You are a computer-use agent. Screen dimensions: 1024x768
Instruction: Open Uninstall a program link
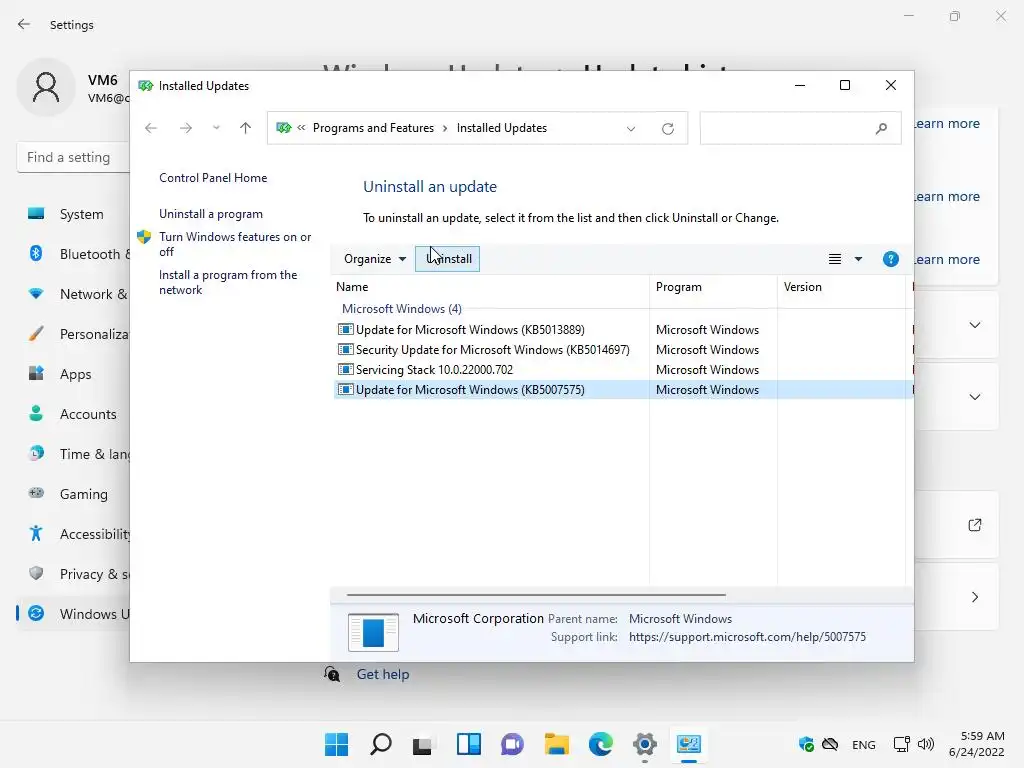(x=211, y=214)
